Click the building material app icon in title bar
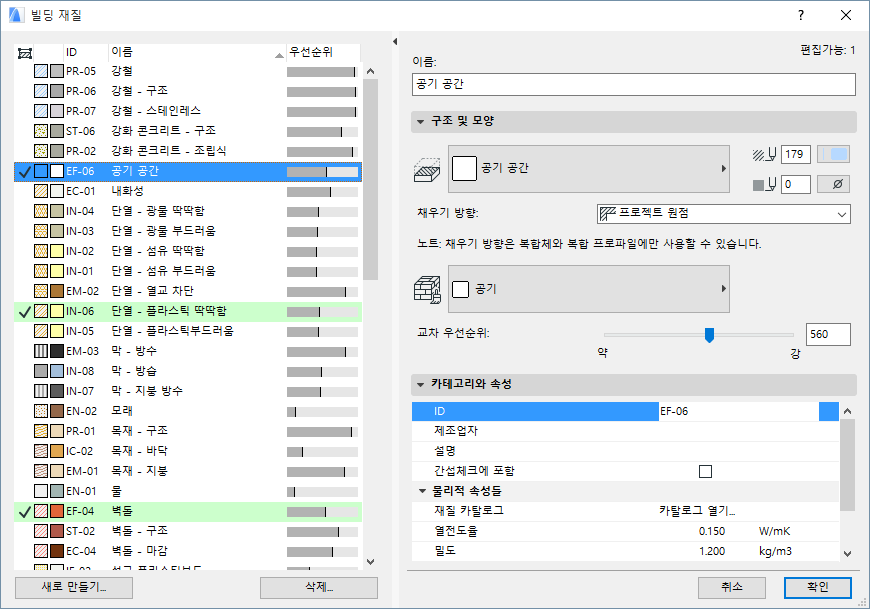 [16, 15]
